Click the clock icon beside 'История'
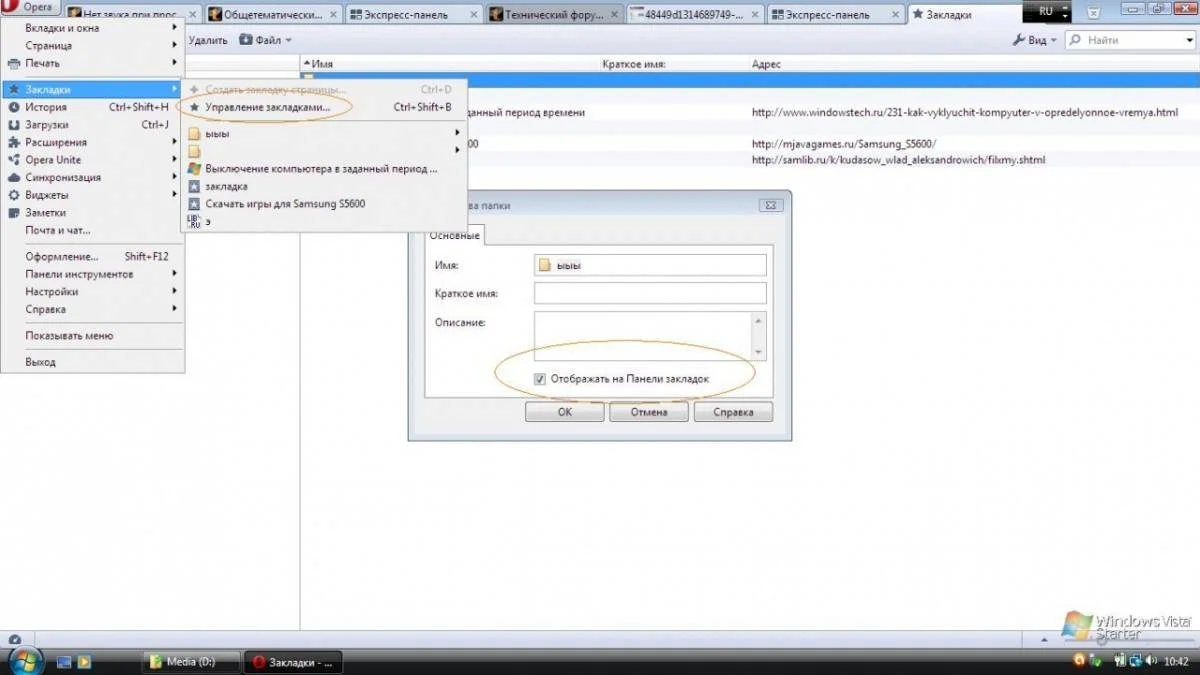The image size is (1200, 675). [x=14, y=107]
